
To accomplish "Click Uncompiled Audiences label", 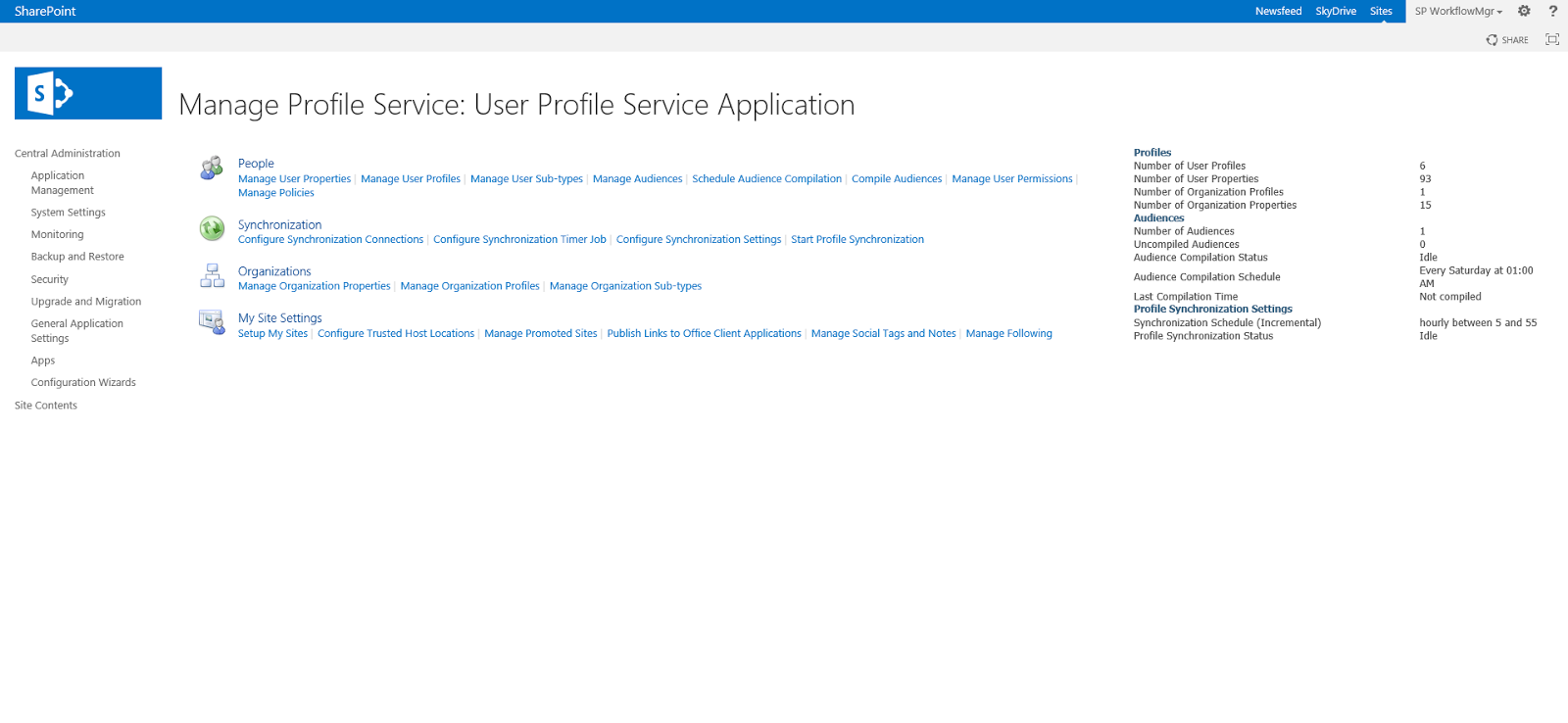I will [x=1187, y=245].
